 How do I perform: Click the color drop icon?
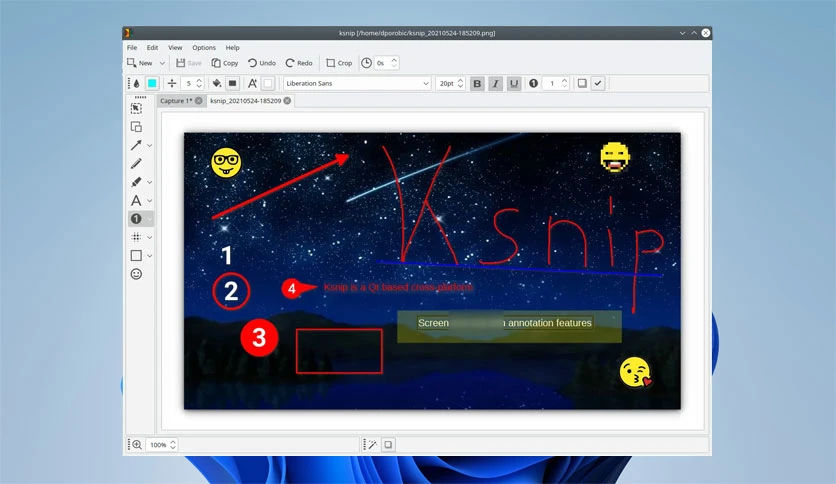[137, 83]
